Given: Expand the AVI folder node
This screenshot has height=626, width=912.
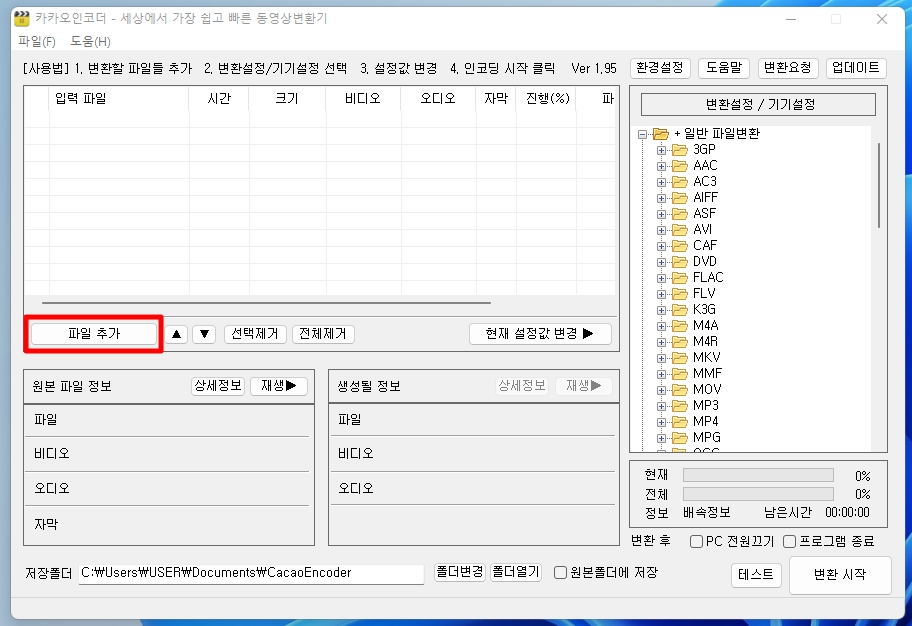Looking at the screenshot, I should pyautogui.click(x=661, y=230).
